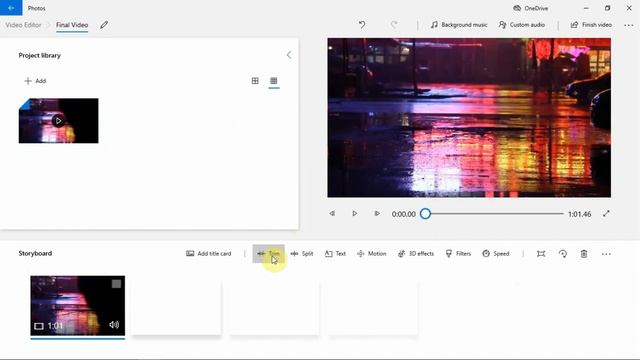
Task: Delete the selected clip with trash icon
Action: [x=584, y=254]
